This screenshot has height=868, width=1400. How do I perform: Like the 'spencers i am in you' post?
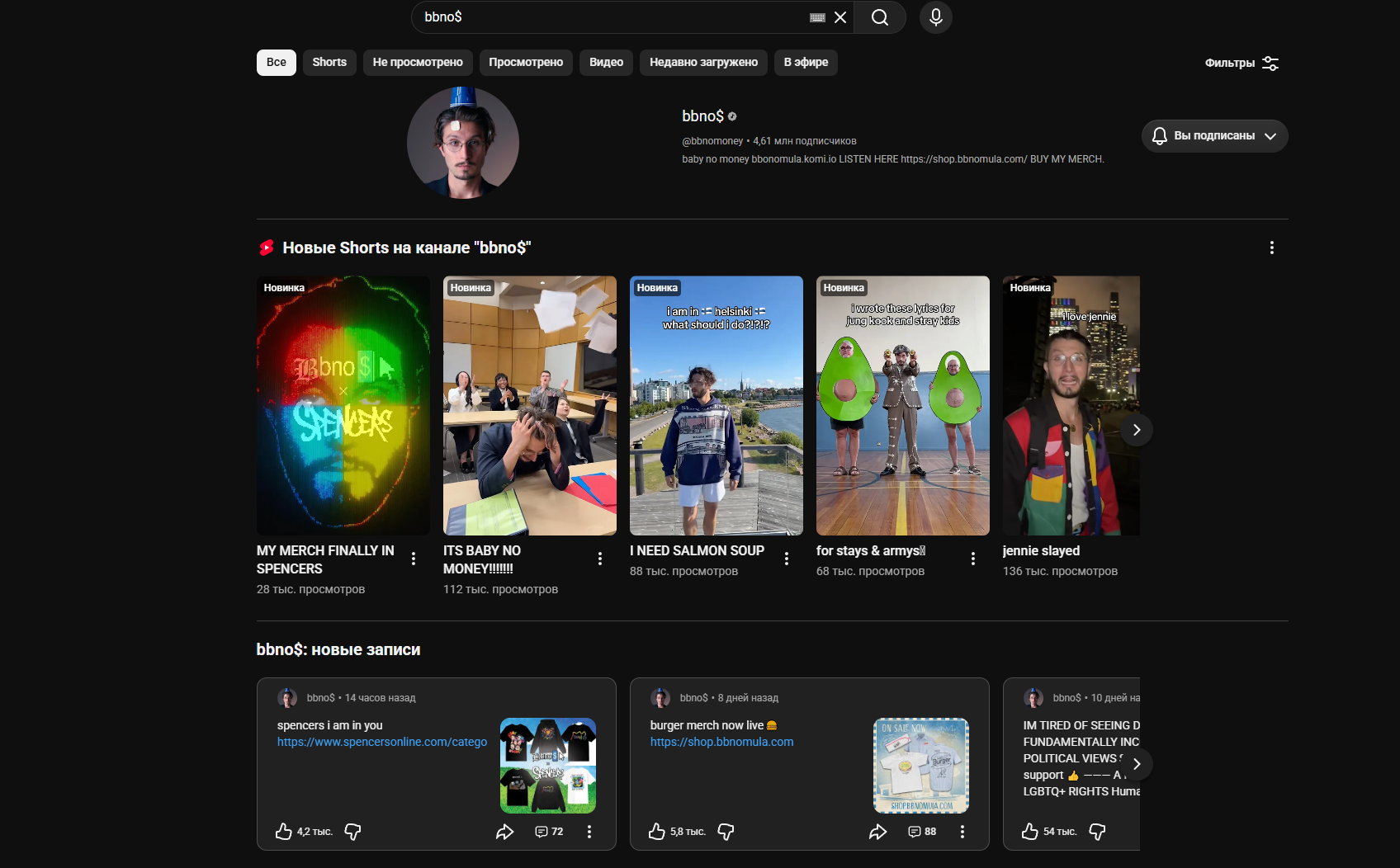(x=284, y=832)
